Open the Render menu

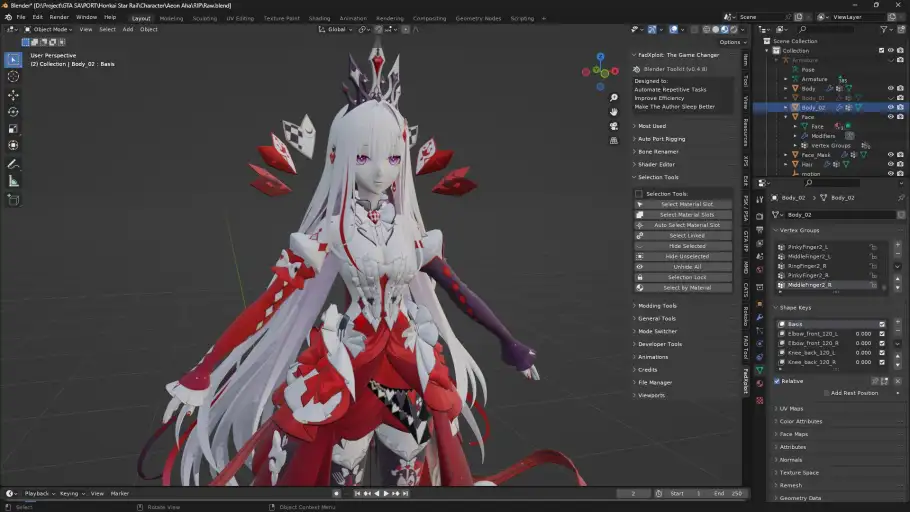tap(59, 17)
